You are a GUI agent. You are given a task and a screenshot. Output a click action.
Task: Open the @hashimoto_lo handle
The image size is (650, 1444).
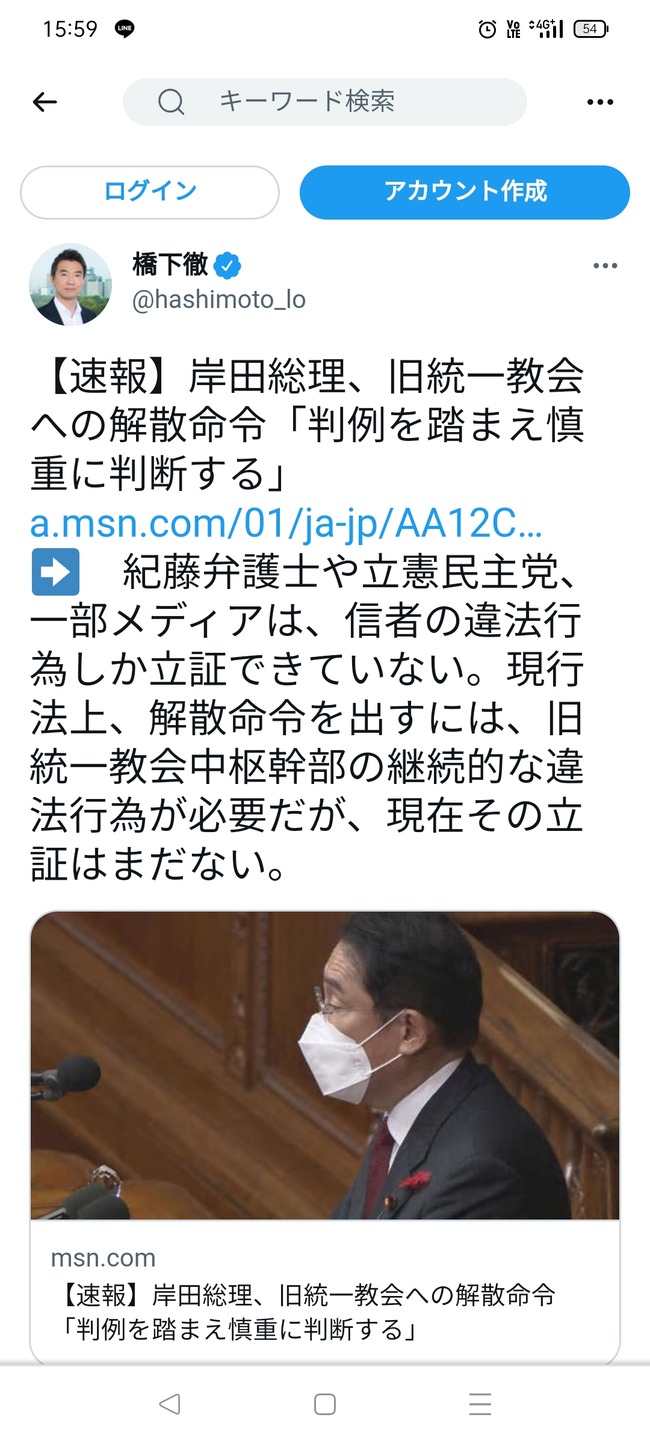coord(219,300)
